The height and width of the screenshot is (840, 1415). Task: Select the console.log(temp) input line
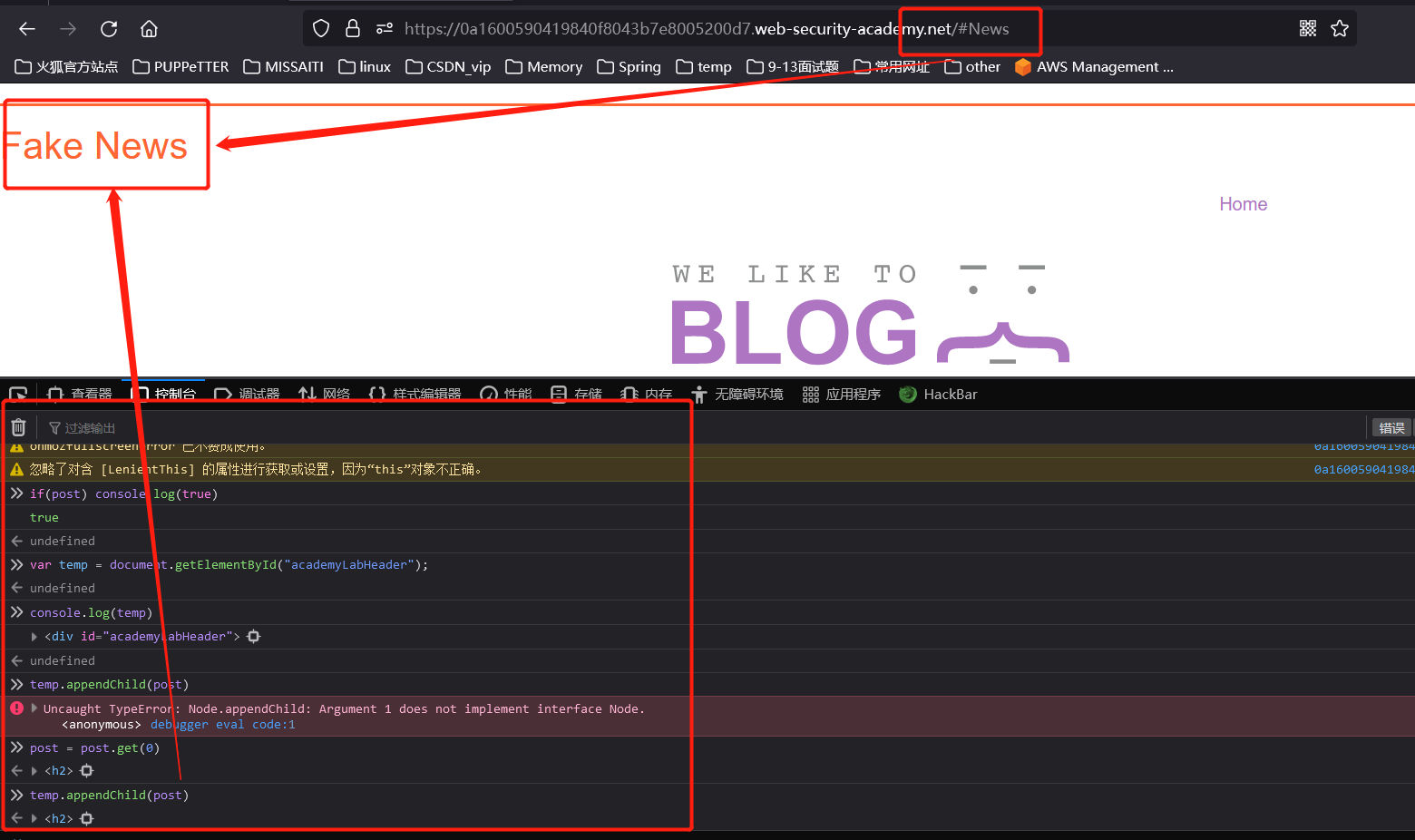click(x=91, y=613)
